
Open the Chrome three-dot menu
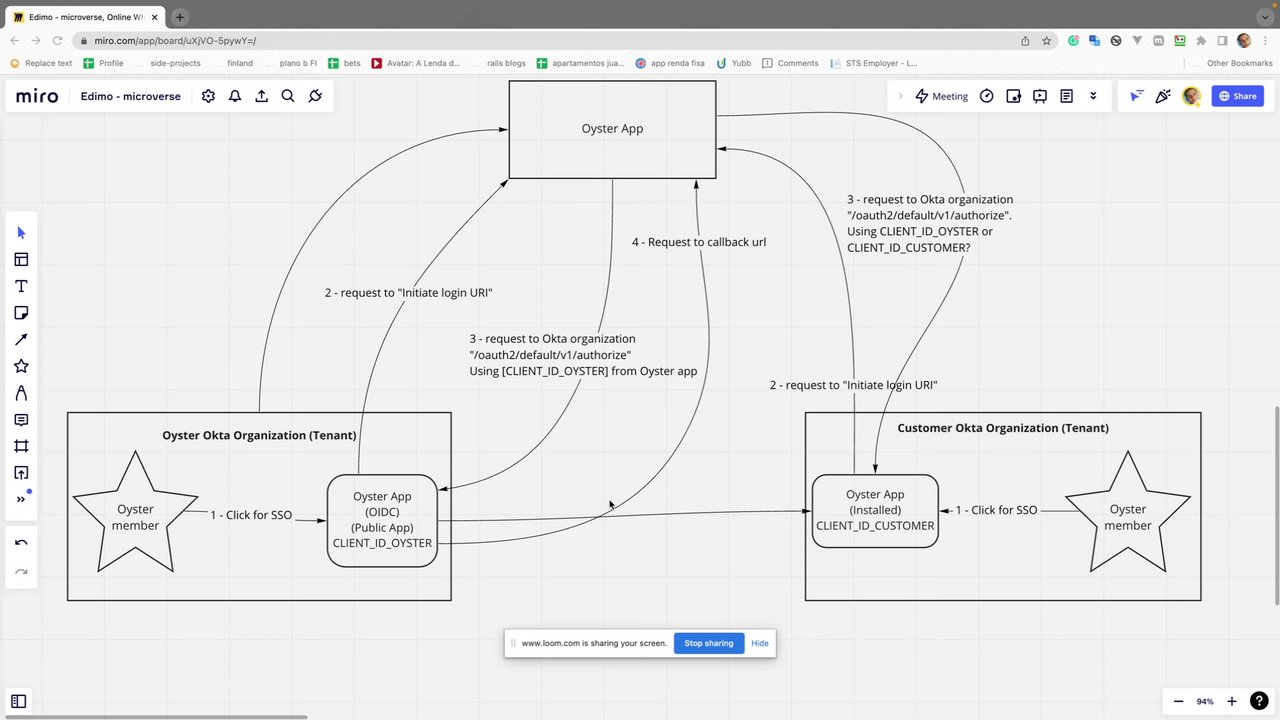tap(1265, 41)
